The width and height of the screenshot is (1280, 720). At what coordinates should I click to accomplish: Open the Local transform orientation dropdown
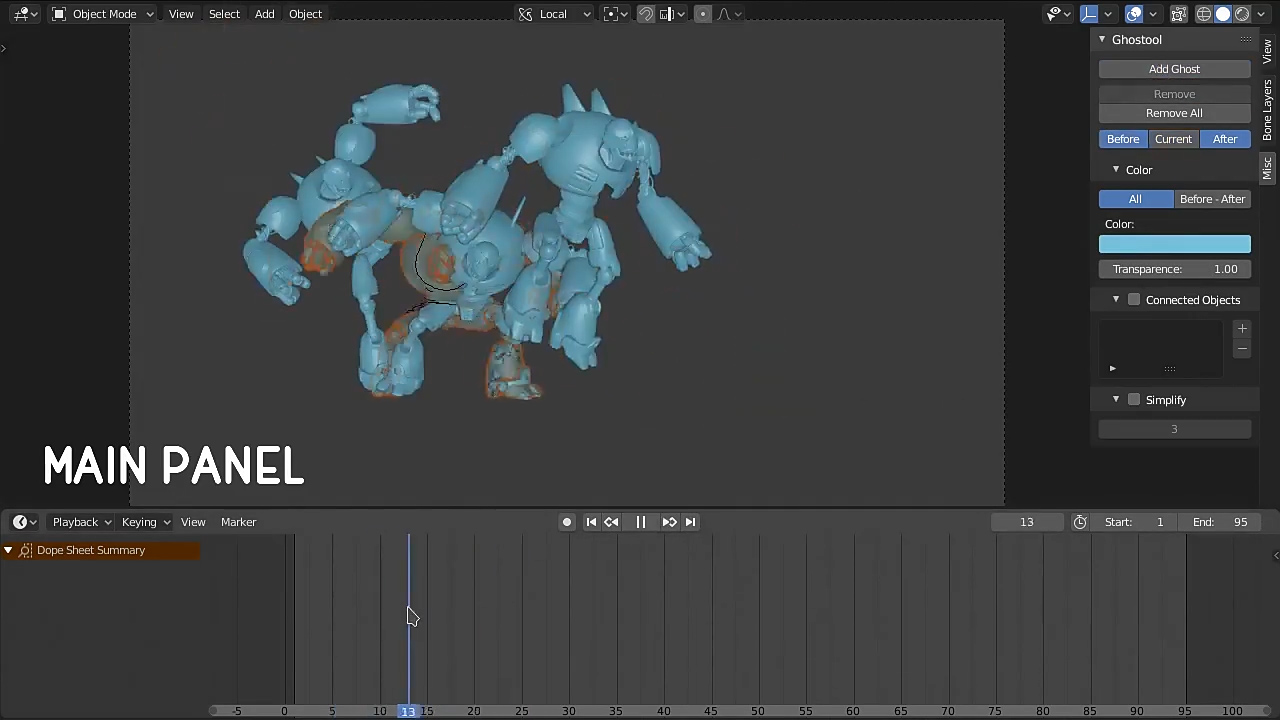click(554, 14)
